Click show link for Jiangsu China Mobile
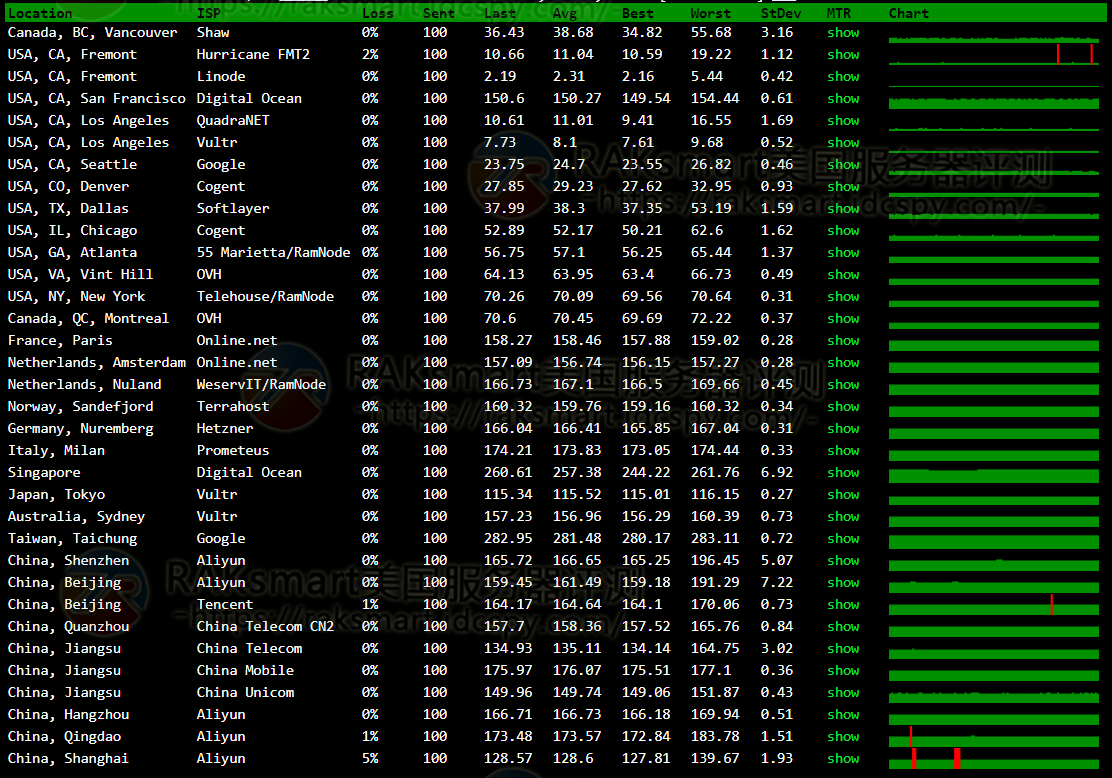The height and width of the screenshot is (778, 1112). pyautogui.click(x=843, y=670)
